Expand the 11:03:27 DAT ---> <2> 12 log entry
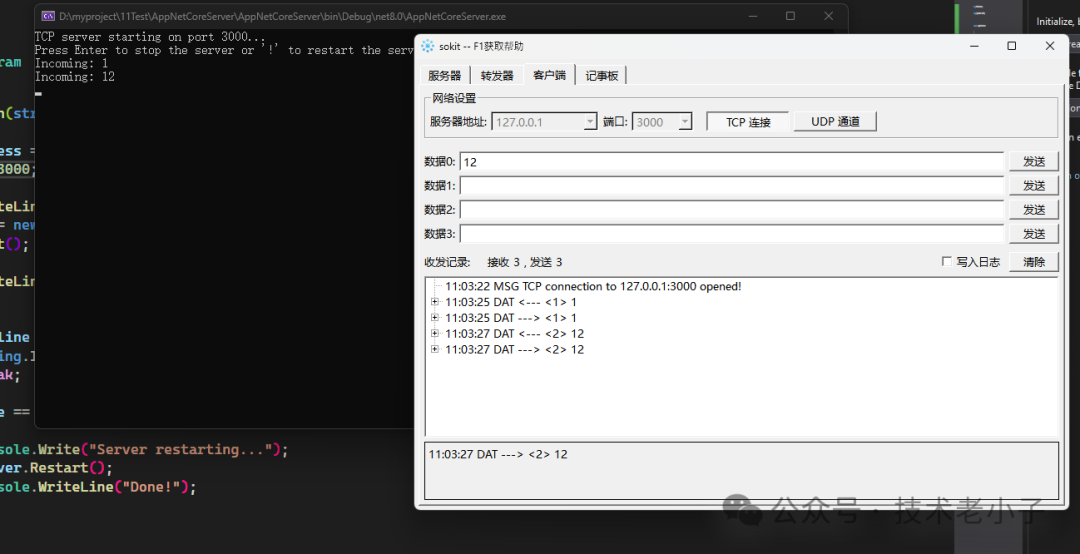1080x554 pixels. coord(435,350)
